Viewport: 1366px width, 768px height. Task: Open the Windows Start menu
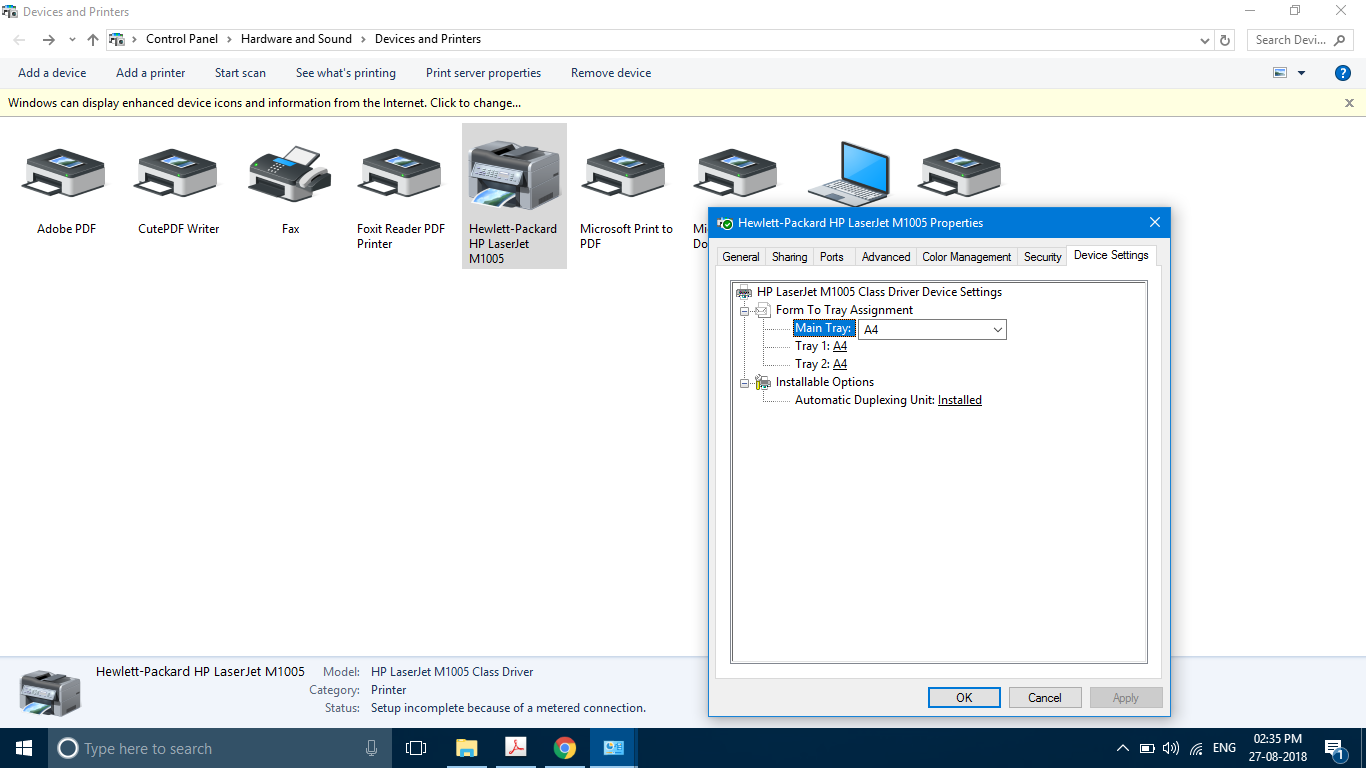coord(23,748)
